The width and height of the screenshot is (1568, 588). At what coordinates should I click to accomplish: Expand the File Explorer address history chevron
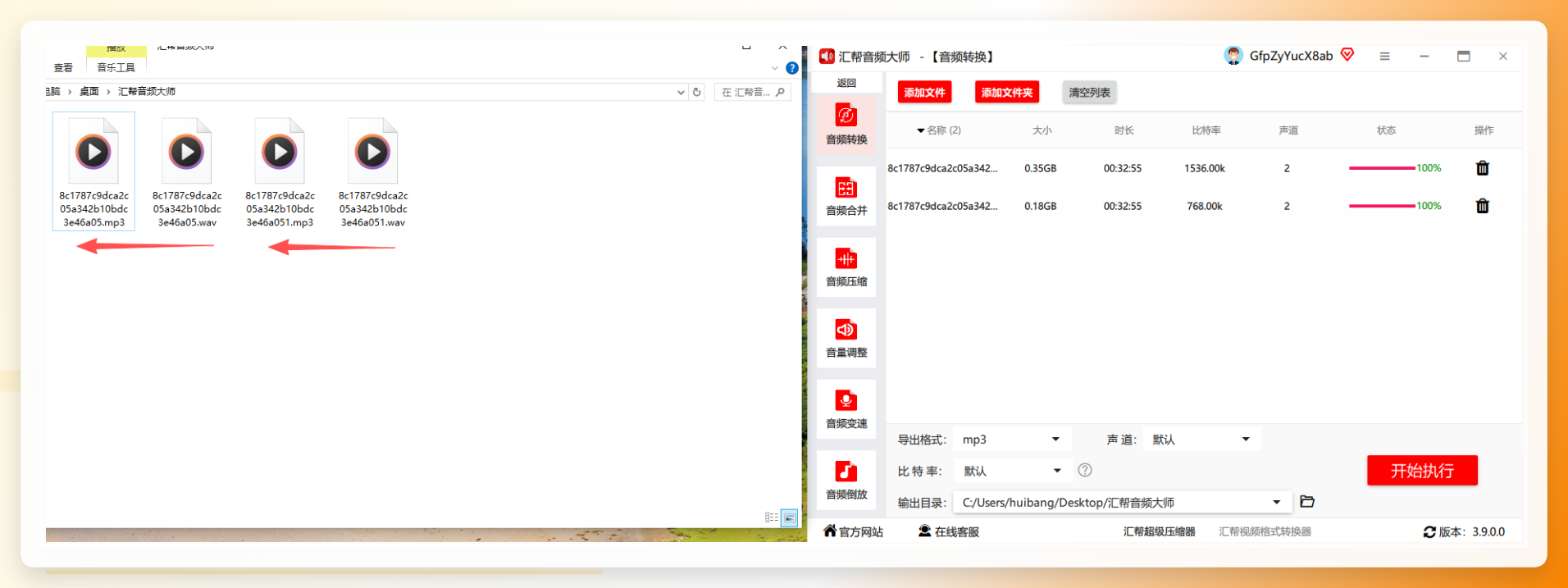tap(681, 92)
